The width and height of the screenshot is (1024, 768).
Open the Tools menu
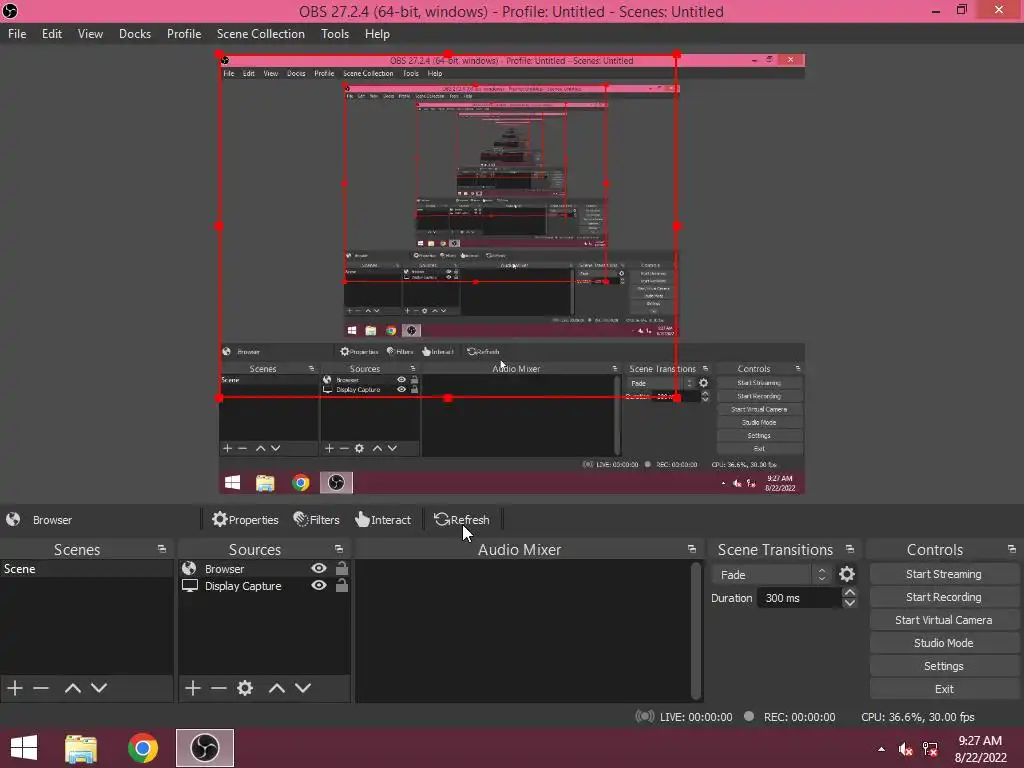click(x=334, y=34)
